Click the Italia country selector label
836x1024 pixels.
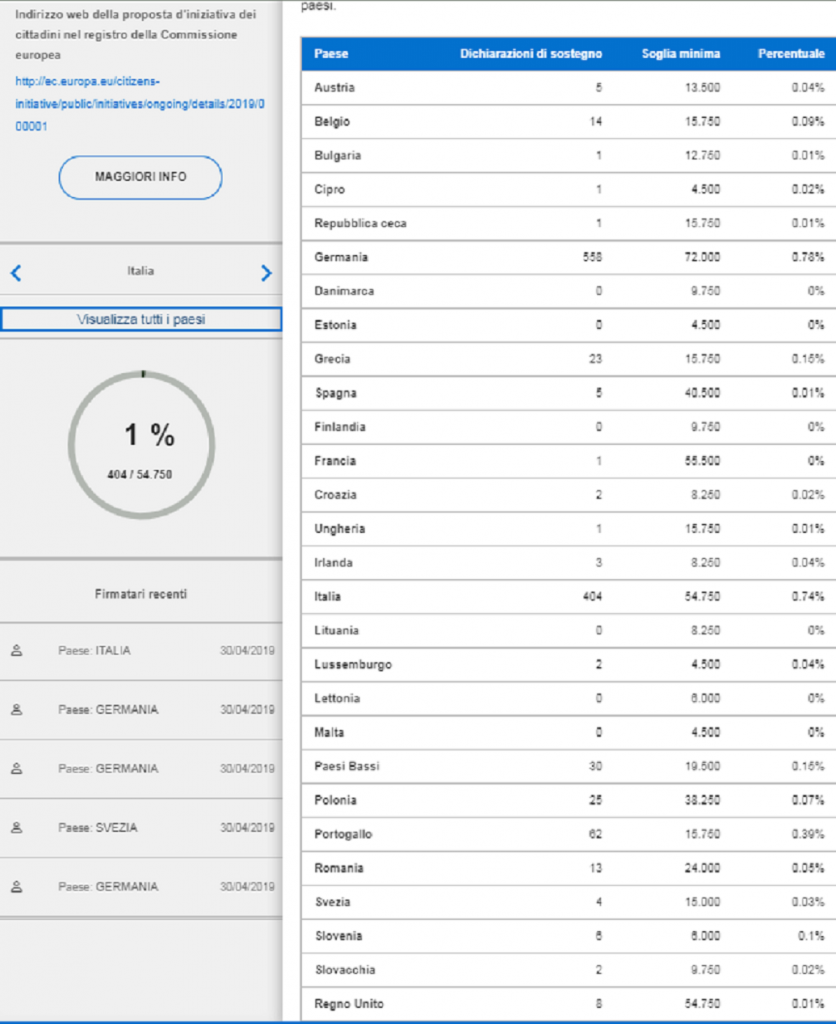tap(140, 271)
